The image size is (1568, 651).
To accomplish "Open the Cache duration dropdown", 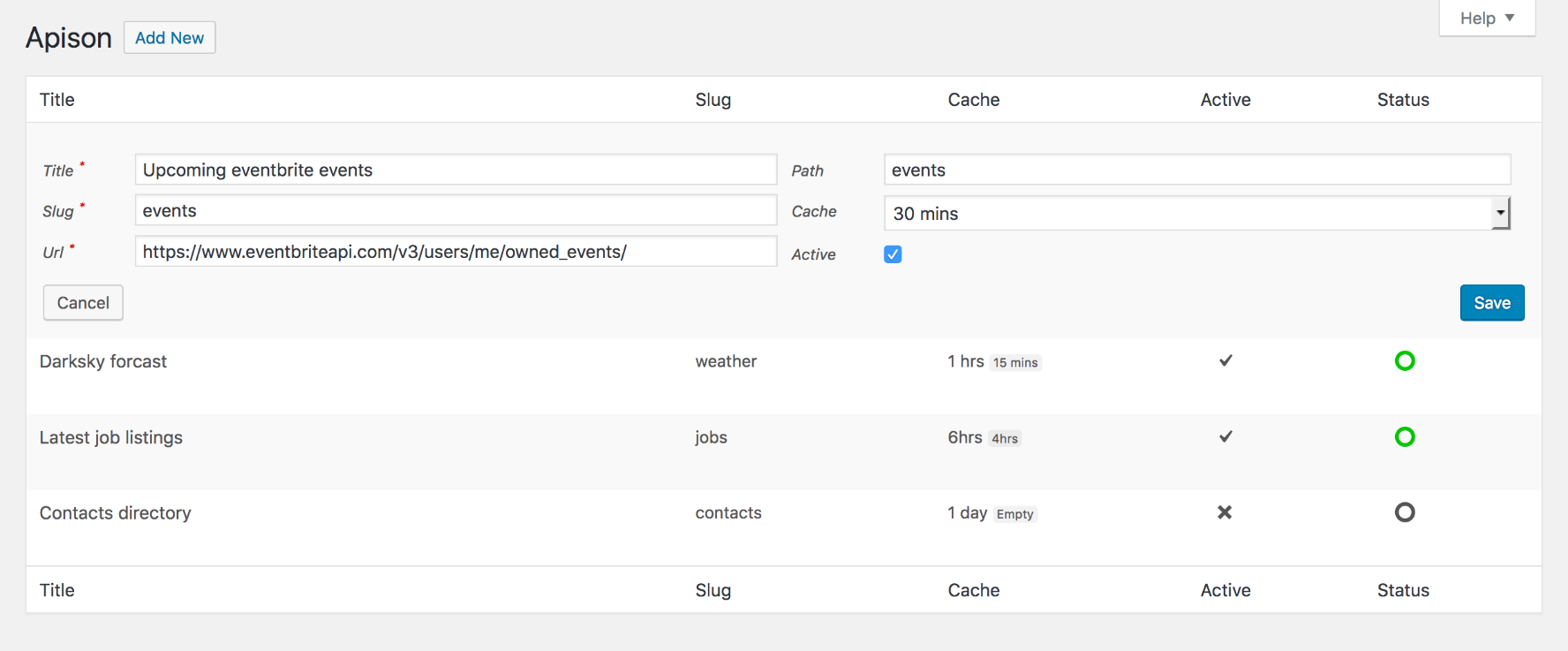I will click(x=1196, y=213).
